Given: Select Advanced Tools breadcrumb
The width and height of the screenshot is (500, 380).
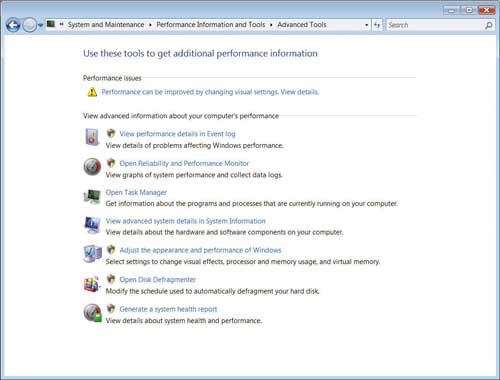Looking at the screenshot, I should click(x=302, y=25).
